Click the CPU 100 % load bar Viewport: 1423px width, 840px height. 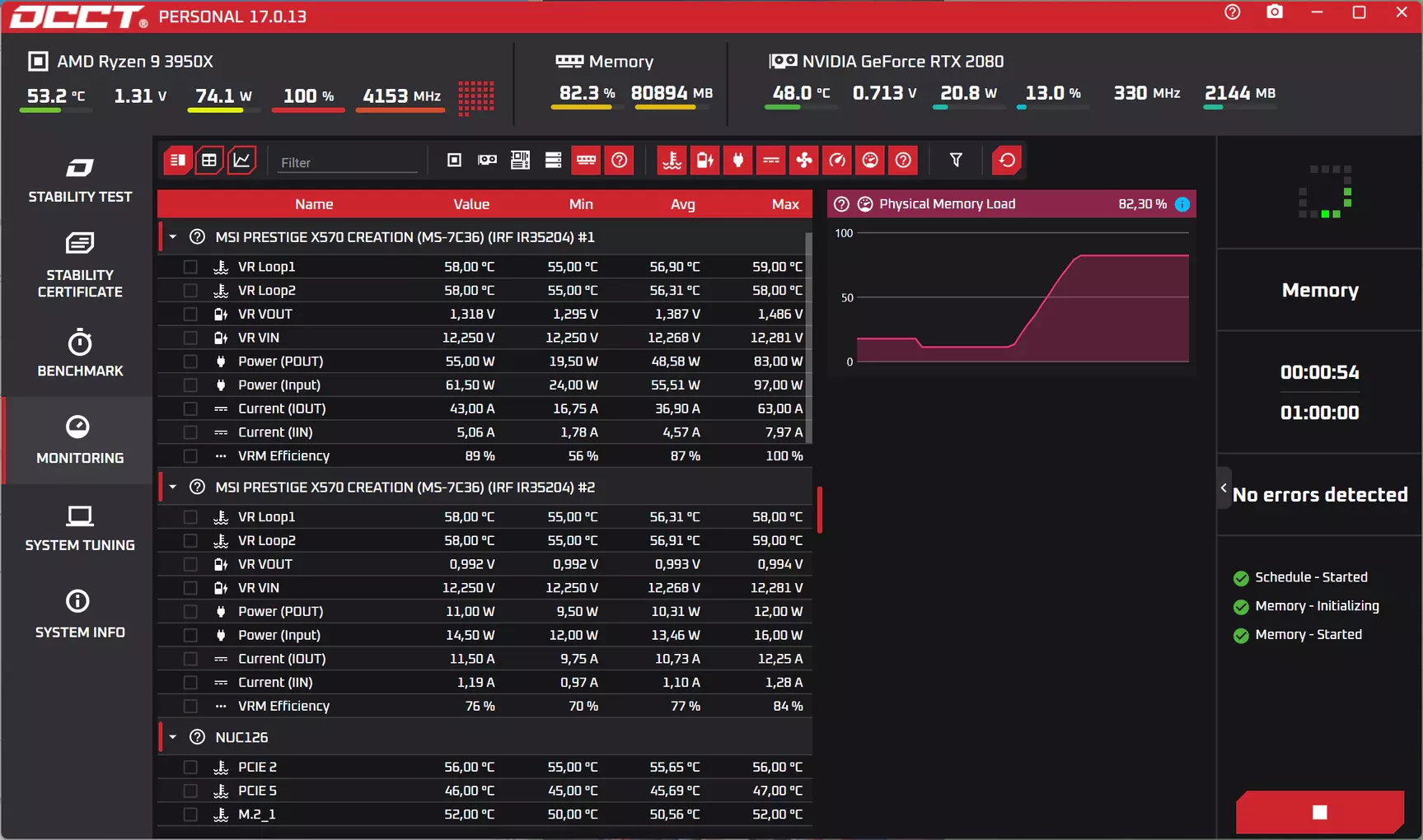click(x=309, y=110)
